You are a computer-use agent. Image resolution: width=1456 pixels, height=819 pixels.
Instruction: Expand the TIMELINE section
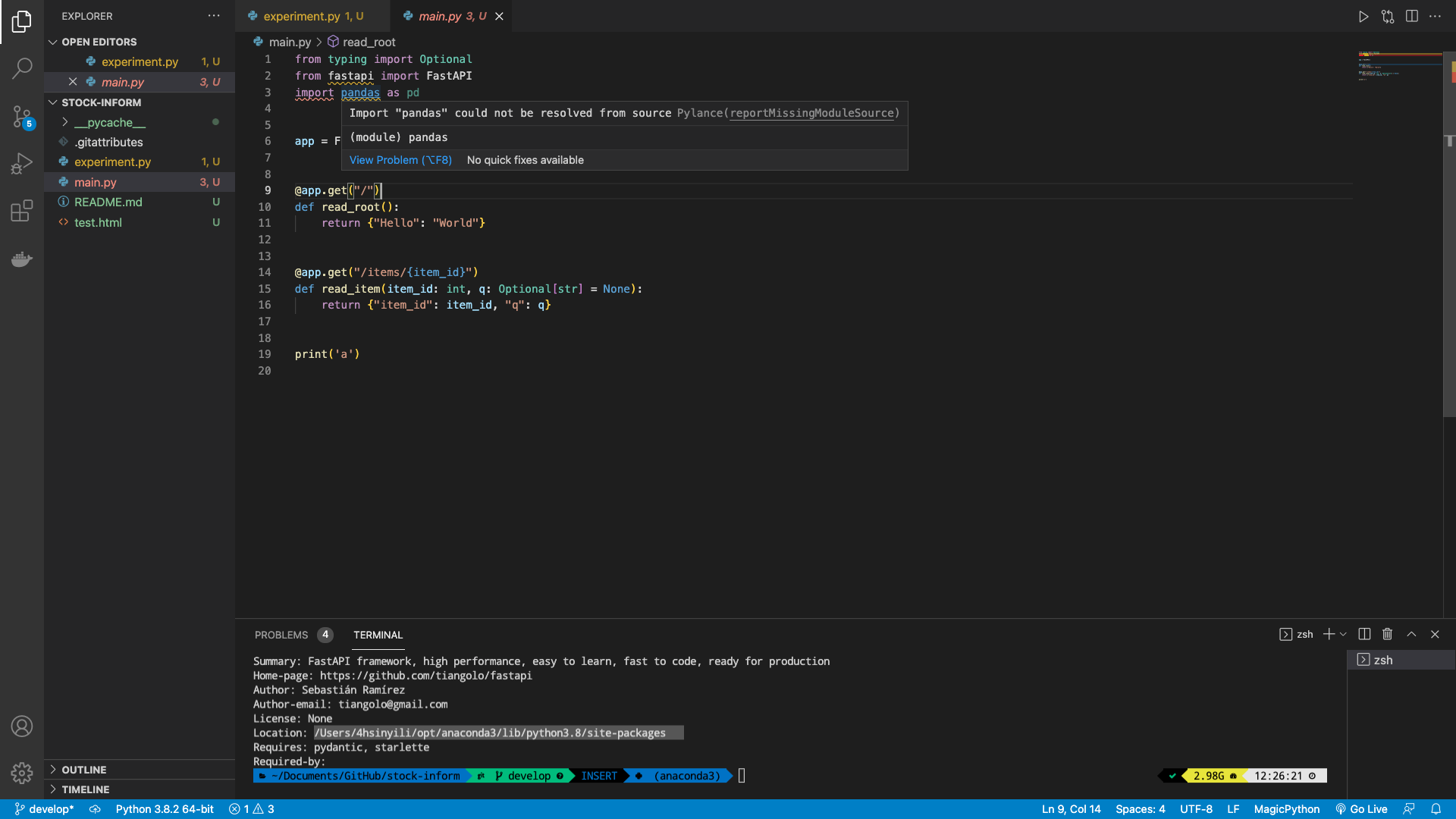(85, 789)
